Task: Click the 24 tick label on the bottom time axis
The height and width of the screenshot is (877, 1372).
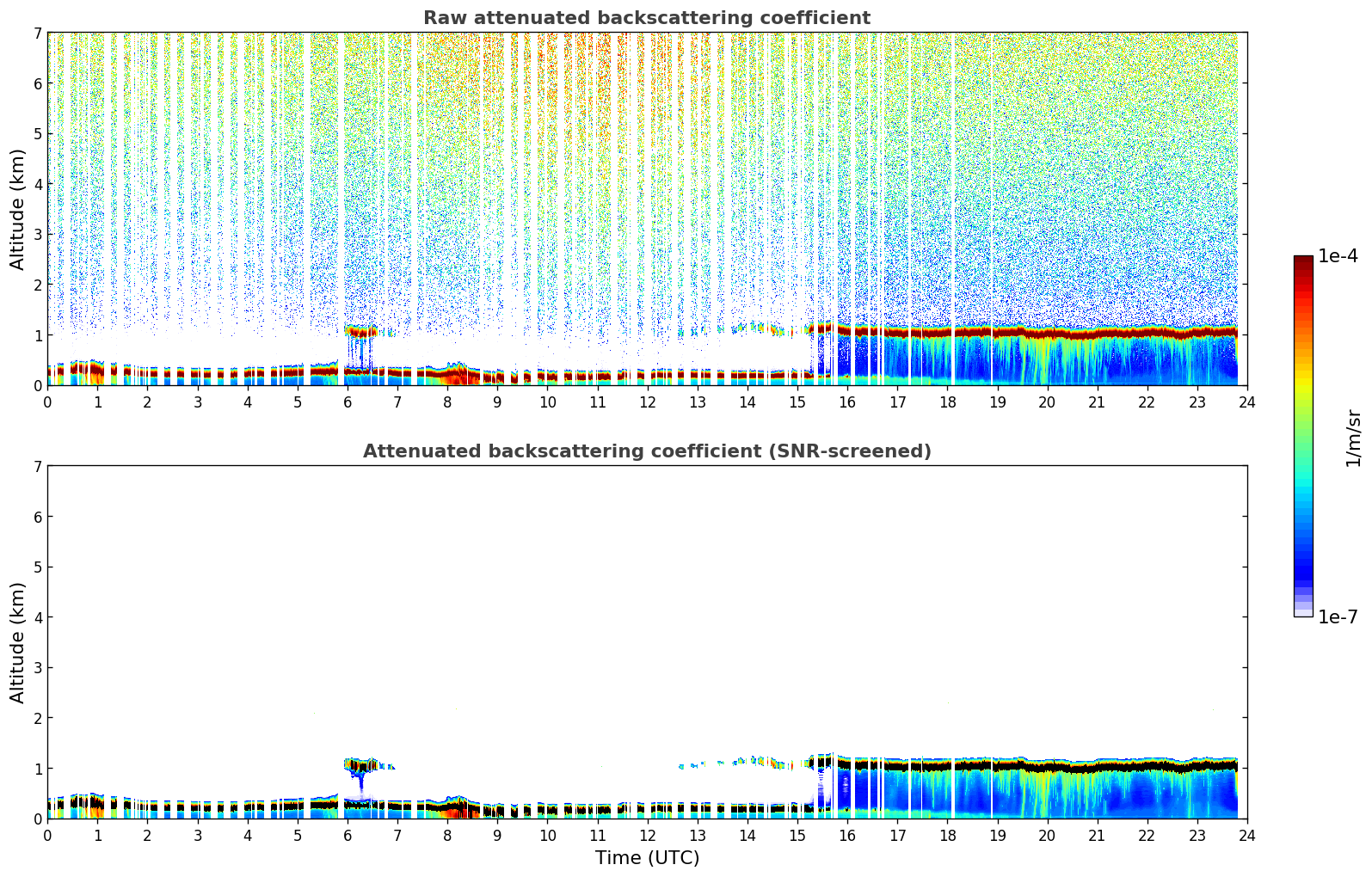Action: [x=1247, y=835]
